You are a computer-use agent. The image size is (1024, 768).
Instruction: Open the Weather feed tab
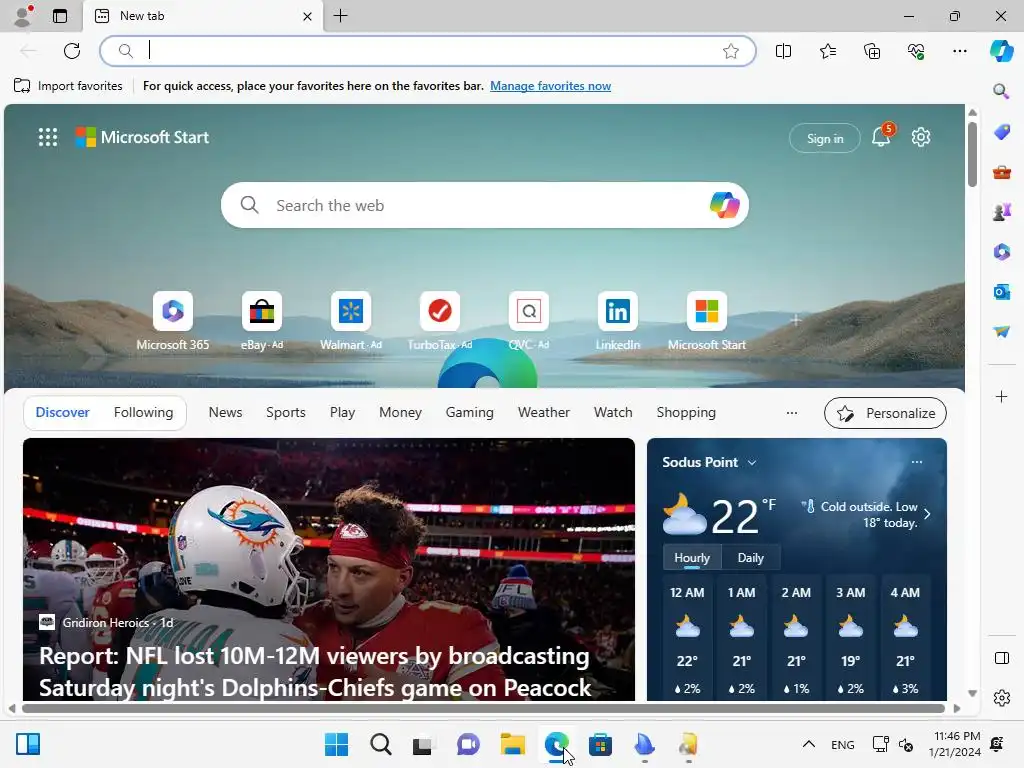pyautogui.click(x=543, y=412)
